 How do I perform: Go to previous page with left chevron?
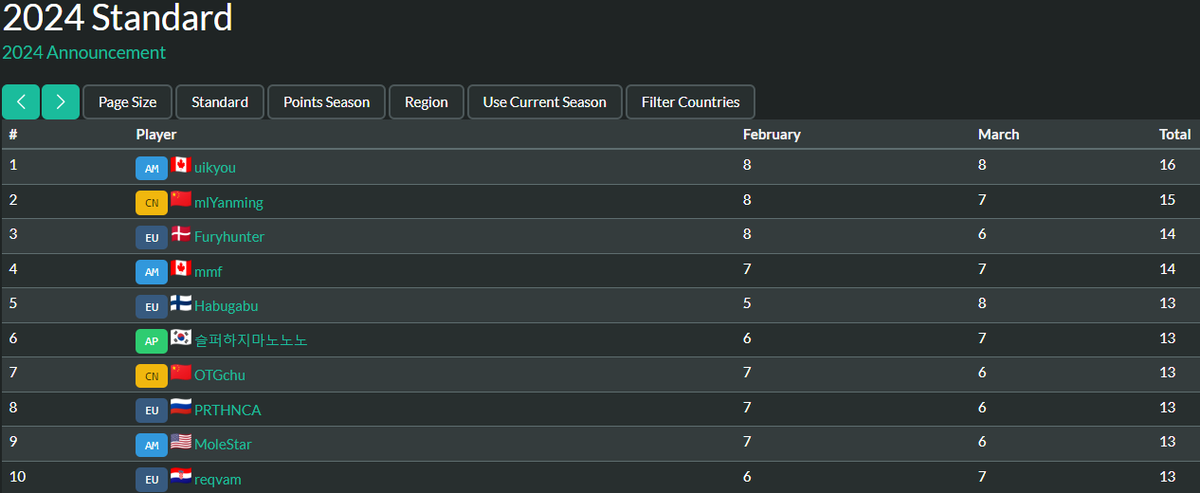click(20, 102)
